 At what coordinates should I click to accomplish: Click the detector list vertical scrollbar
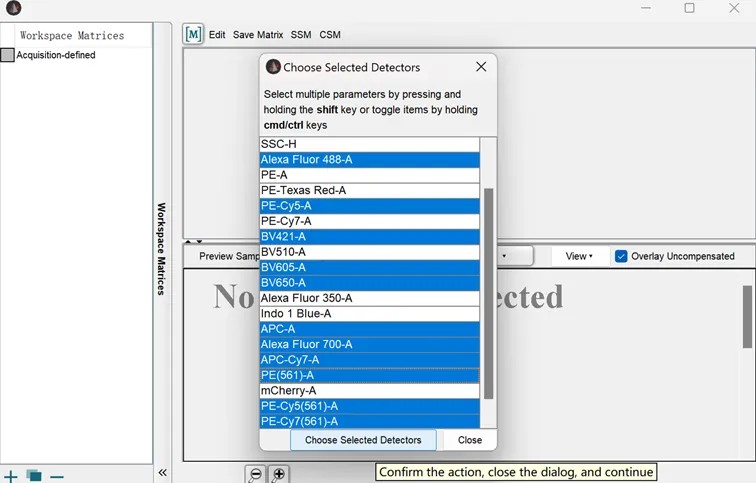coord(488,290)
